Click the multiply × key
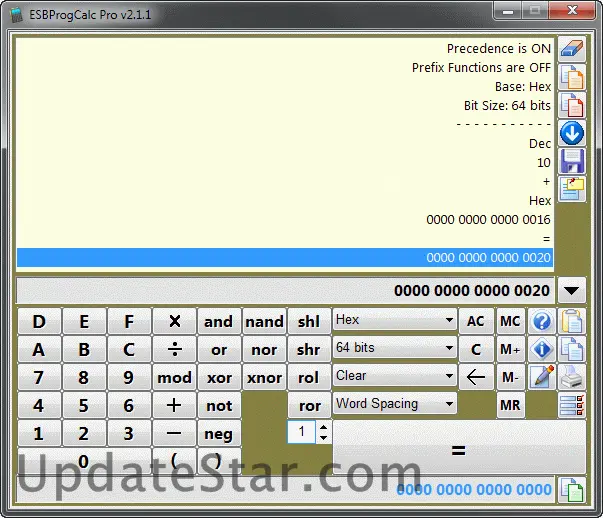Image resolution: width=603 pixels, height=518 pixels. pyautogui.click(x=175, y=321)
